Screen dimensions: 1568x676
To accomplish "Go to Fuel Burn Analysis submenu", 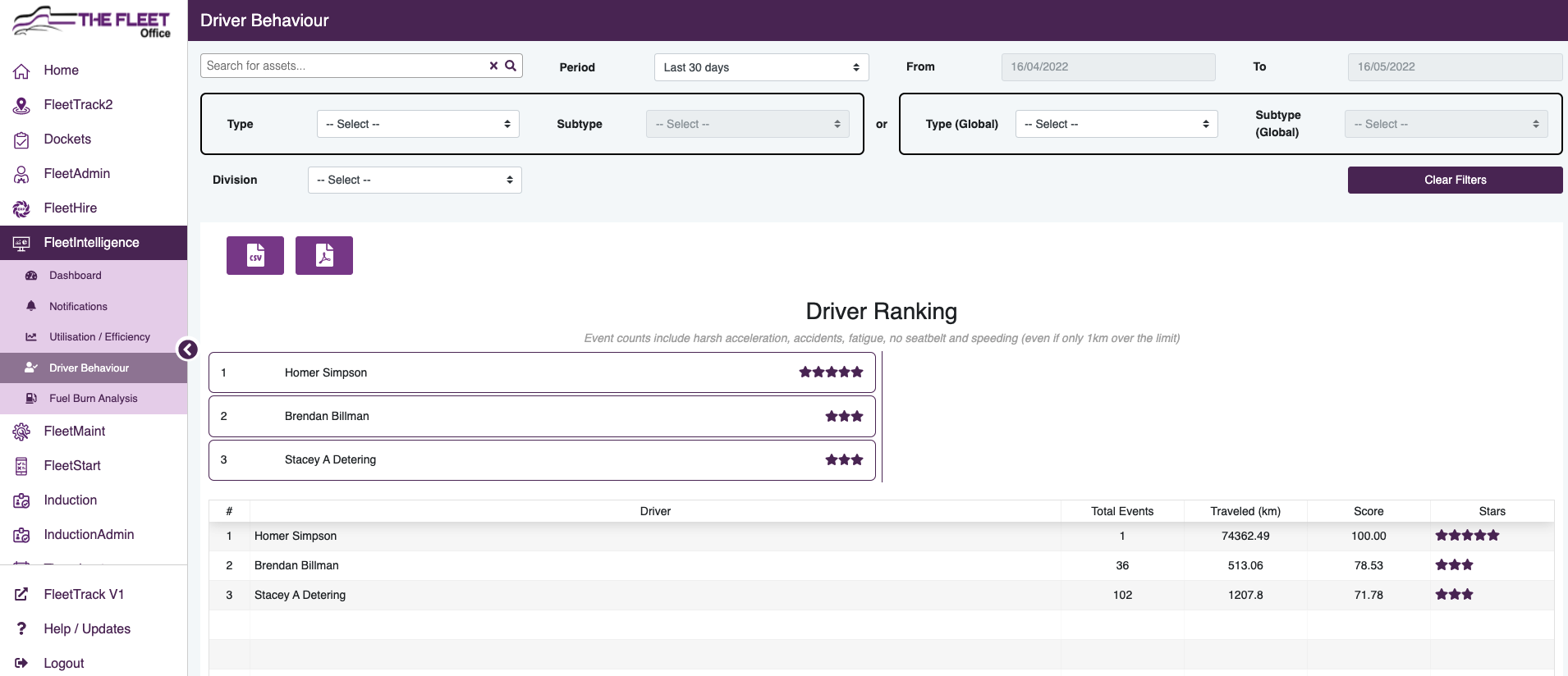I will pyautogui.click(x=94, y=399).
